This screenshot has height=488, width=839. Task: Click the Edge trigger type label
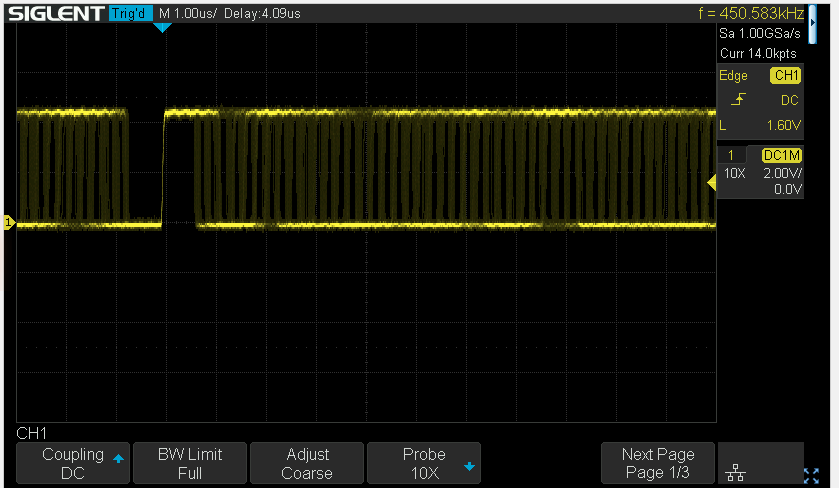pos(733,75)
